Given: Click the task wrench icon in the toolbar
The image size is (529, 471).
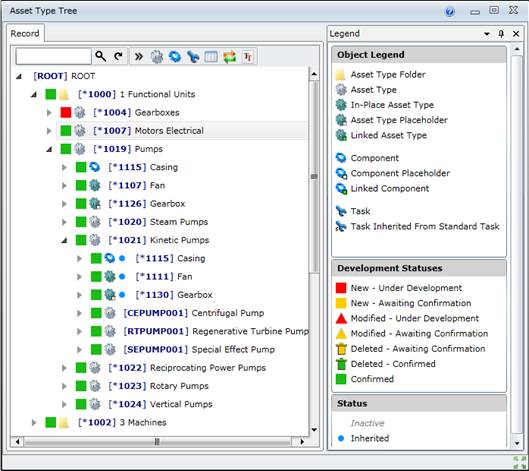Looking at the screenshot, I should pos(193,57).
